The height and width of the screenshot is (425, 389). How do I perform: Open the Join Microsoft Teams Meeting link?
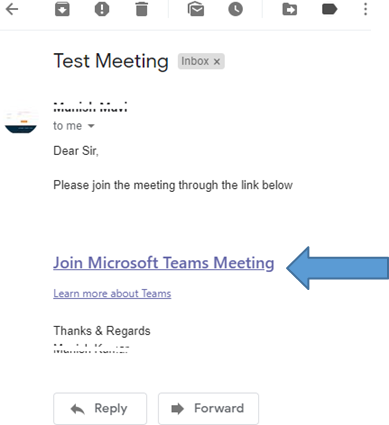click(x=164, y=263)
